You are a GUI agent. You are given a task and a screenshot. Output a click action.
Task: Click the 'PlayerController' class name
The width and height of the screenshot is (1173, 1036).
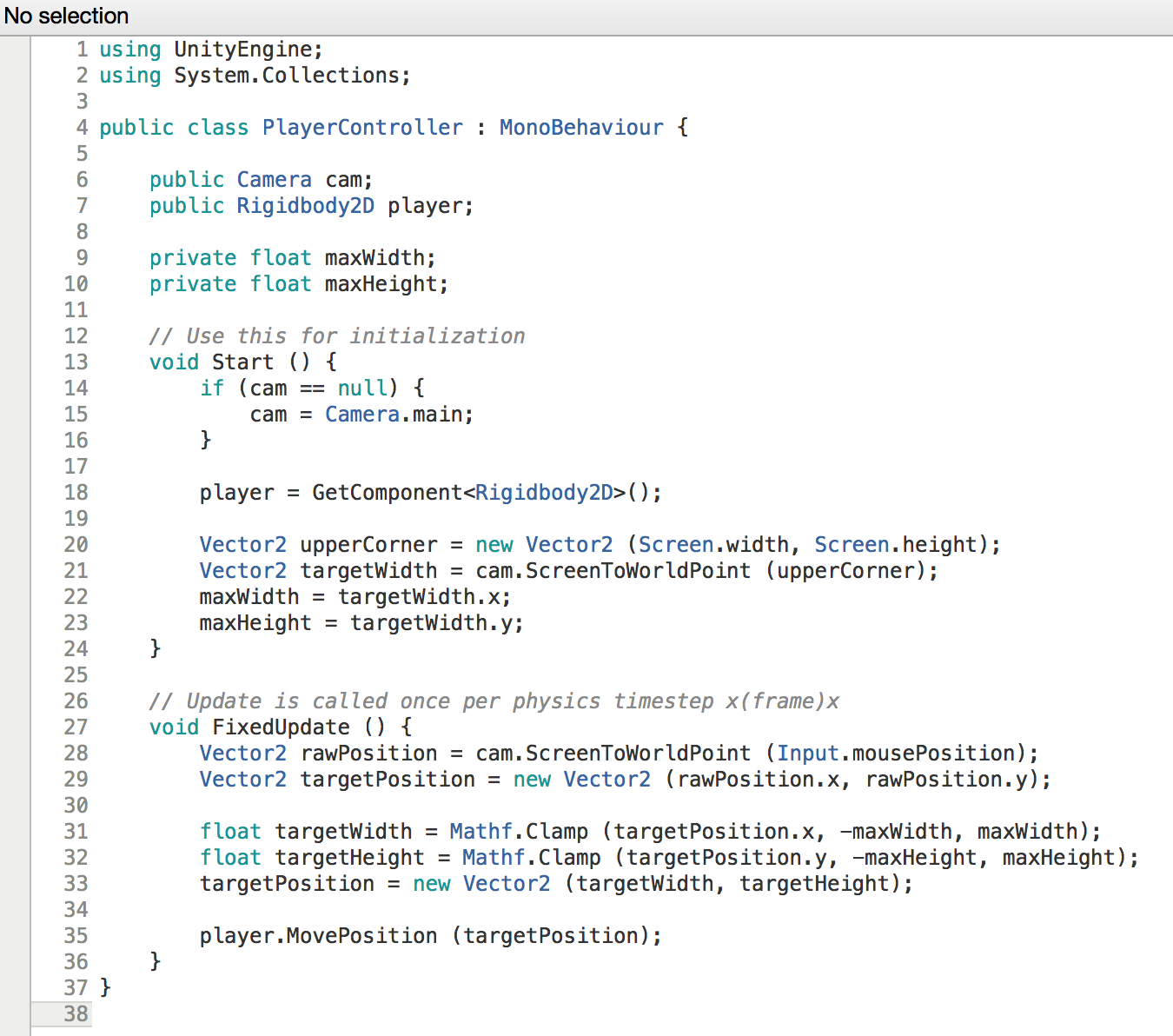click(362, 128)
